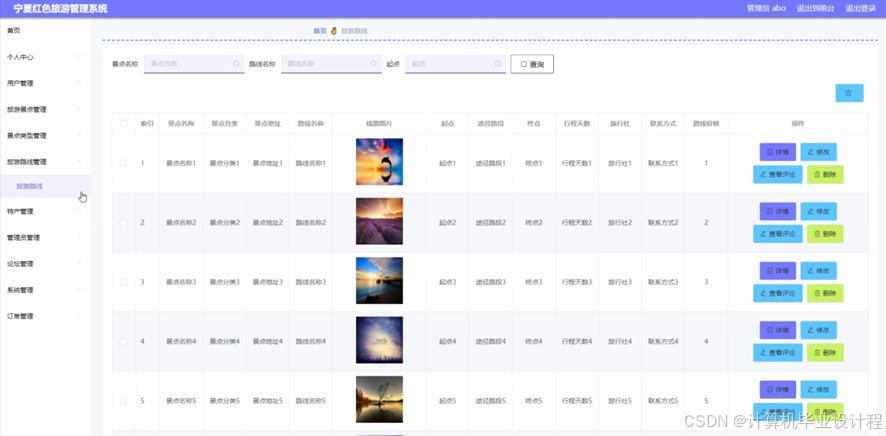The width and height of the screenshot is (886, 436).
Task: Focus the 路线名称 search input
Action: [x=331, y=64]
